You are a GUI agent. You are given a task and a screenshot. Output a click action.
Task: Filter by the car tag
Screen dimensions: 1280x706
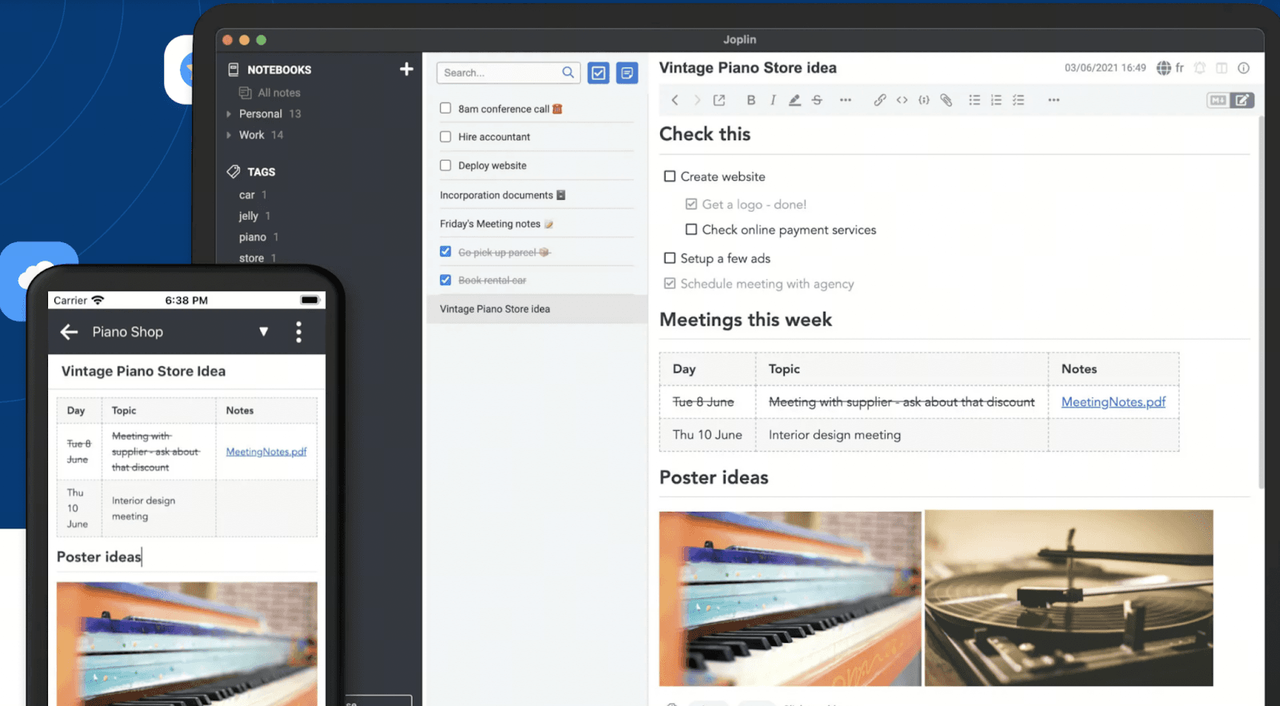pos(247,195)
